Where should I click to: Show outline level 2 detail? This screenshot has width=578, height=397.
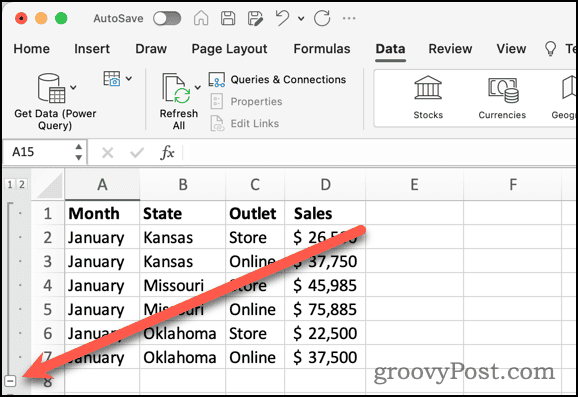22,184
